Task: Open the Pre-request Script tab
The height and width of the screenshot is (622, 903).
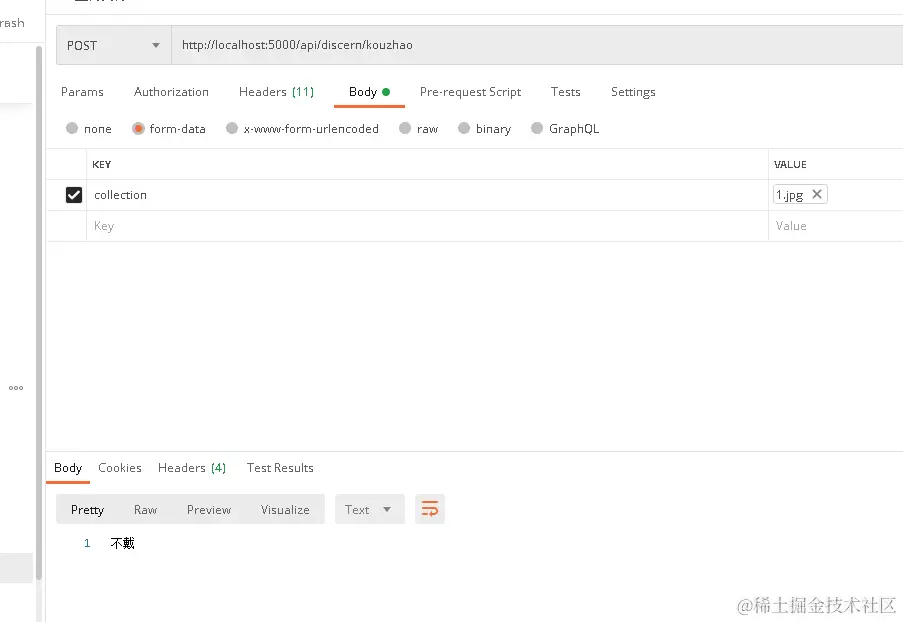Action: coord(471,92)
